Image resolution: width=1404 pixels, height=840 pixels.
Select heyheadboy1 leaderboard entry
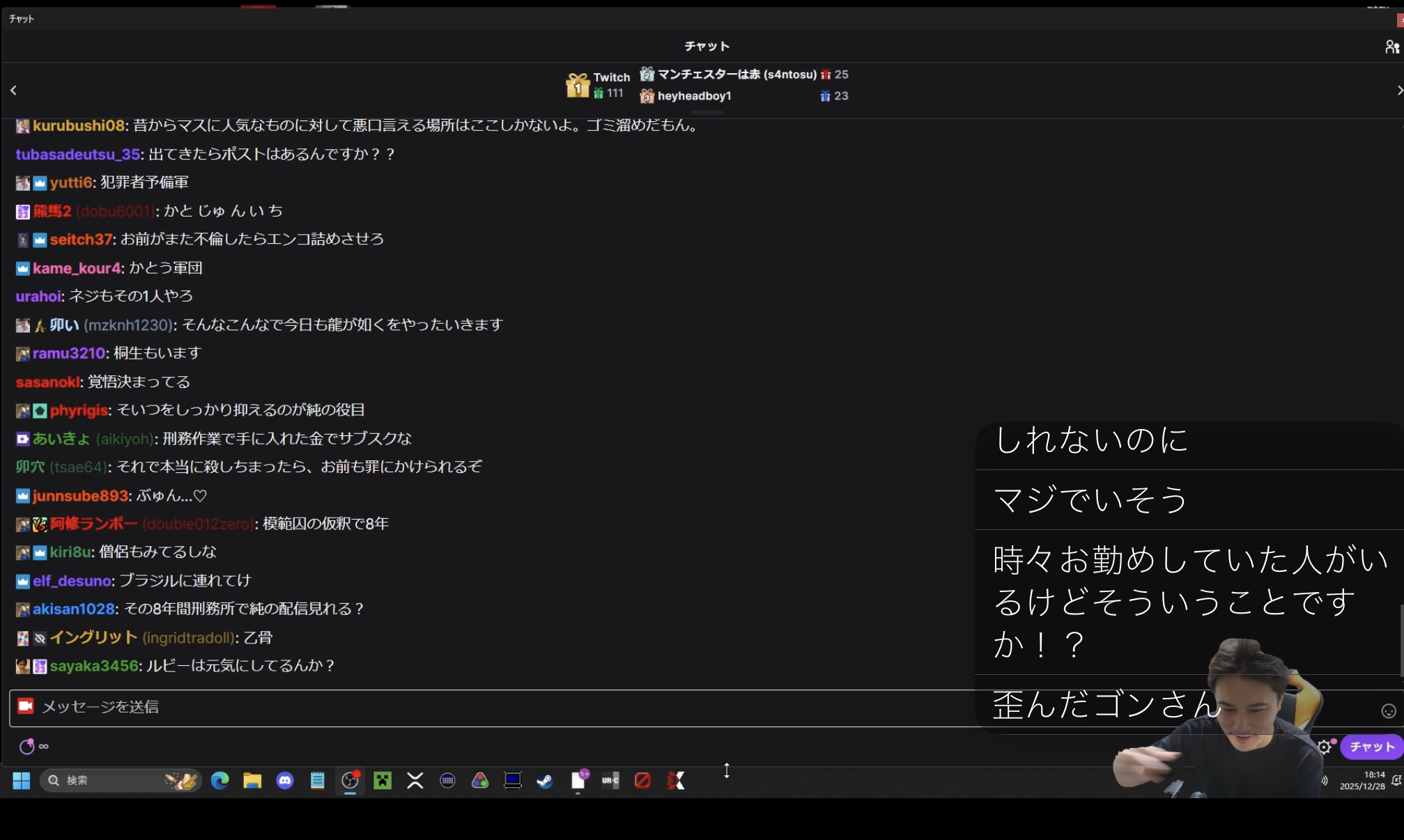[694, 96]
